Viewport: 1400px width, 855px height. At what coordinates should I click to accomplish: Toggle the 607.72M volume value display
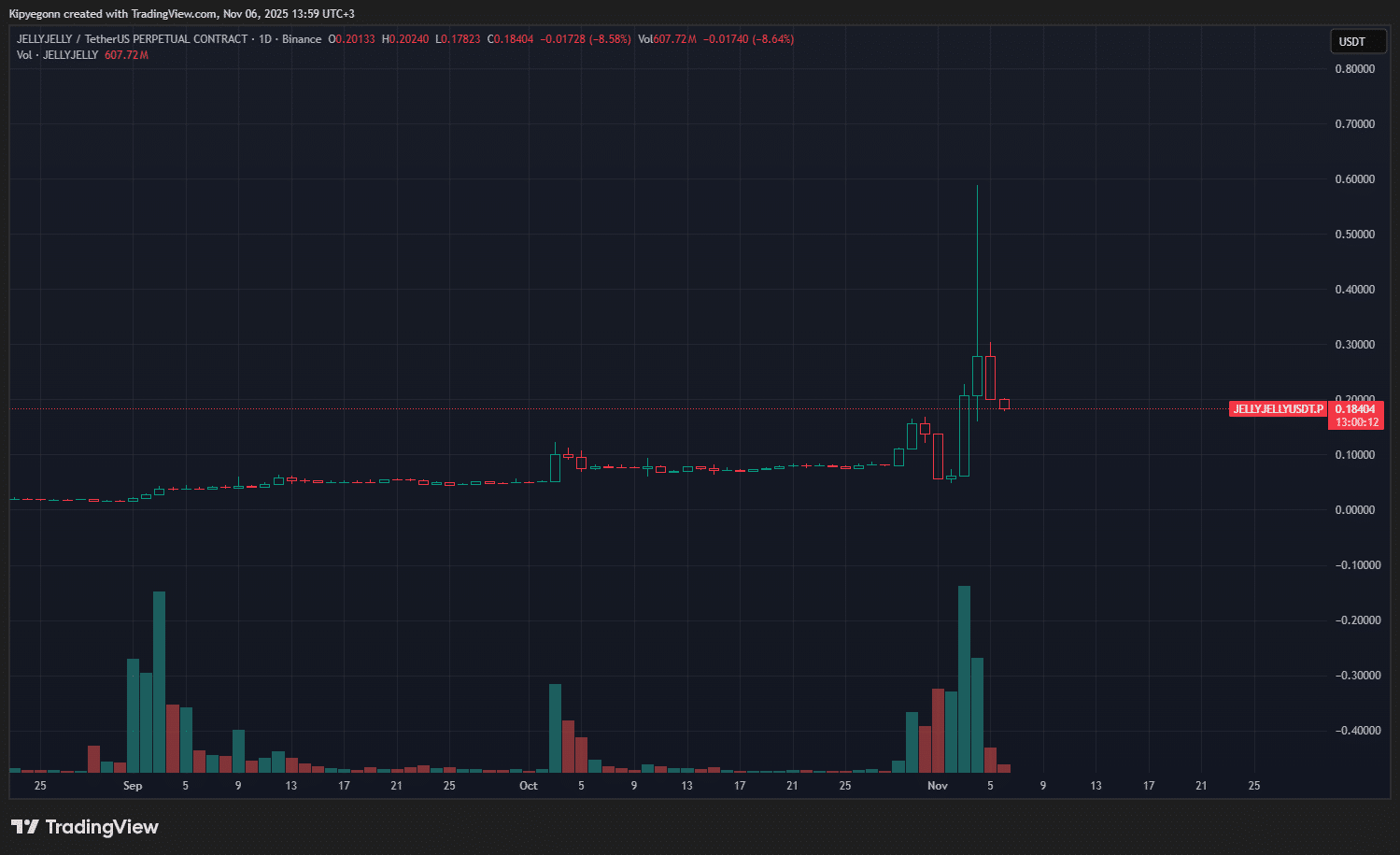coord(125,54)
